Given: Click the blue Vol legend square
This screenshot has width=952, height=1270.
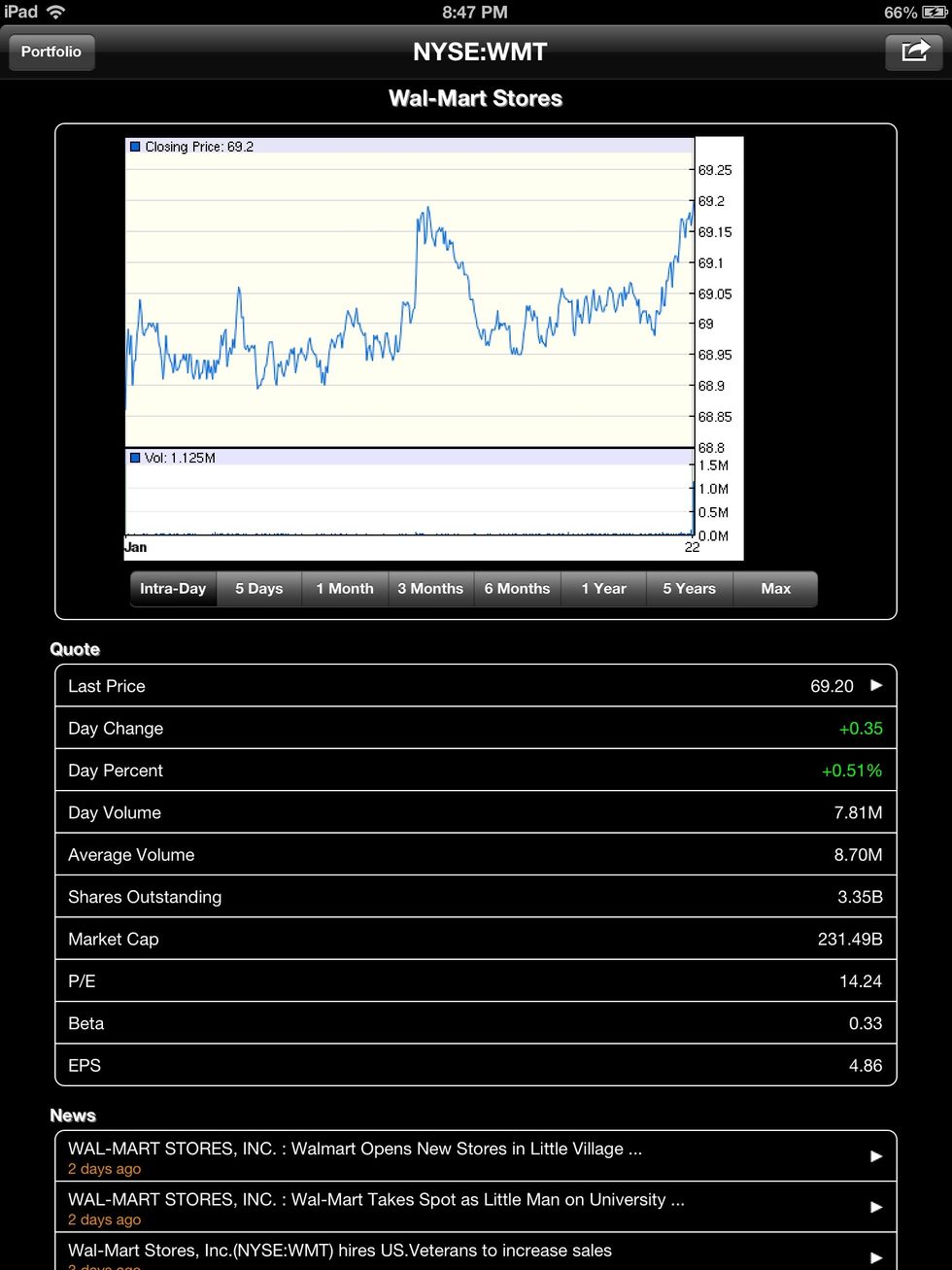Looking at the screenshot, I should click(135, 458).
